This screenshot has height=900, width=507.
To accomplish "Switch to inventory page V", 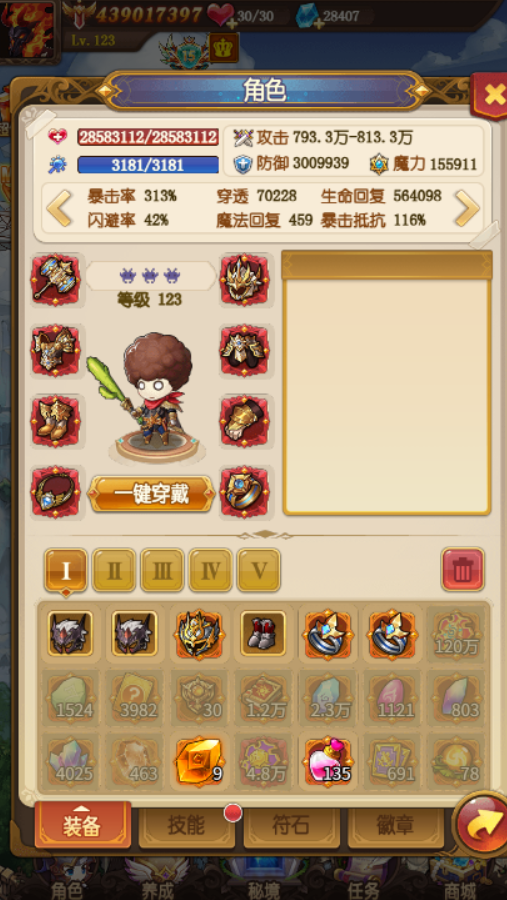I will 259,570.
